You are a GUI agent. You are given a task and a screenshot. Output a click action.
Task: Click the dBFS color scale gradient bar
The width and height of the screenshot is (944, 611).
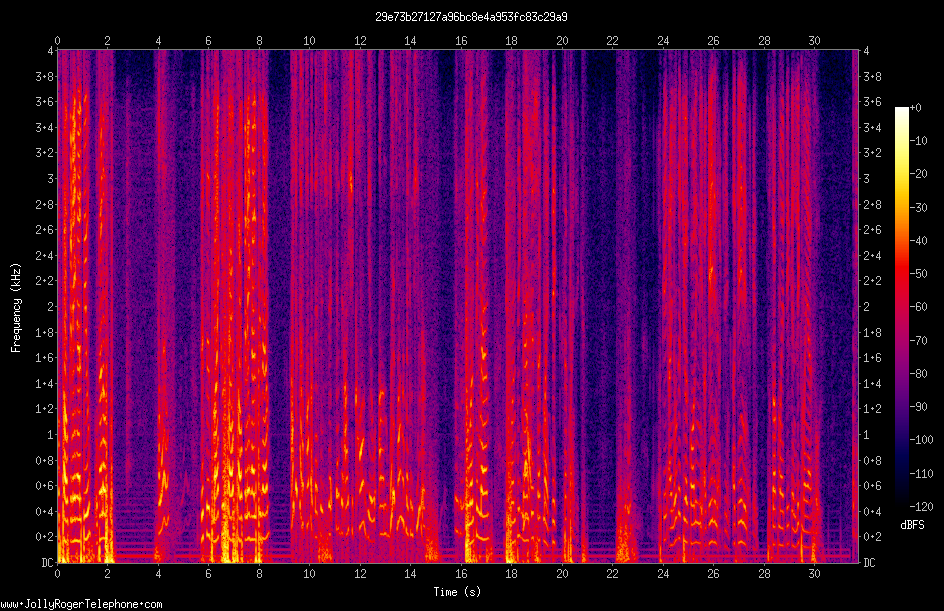[901, 307]
